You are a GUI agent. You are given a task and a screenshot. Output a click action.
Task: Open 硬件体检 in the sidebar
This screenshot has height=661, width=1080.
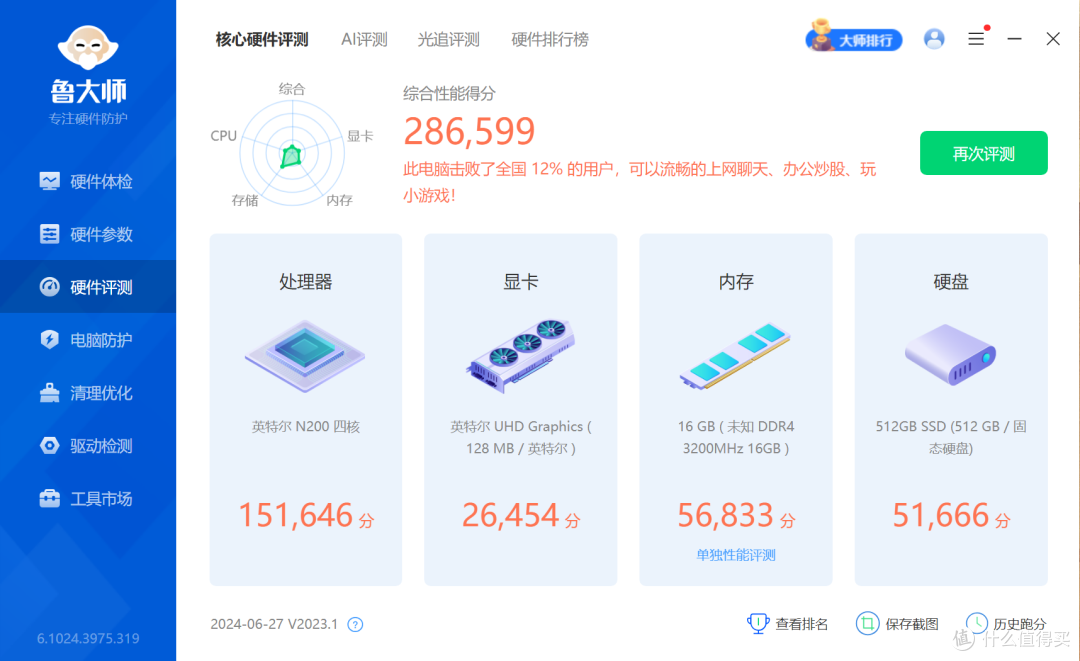(x=88, y=182)
